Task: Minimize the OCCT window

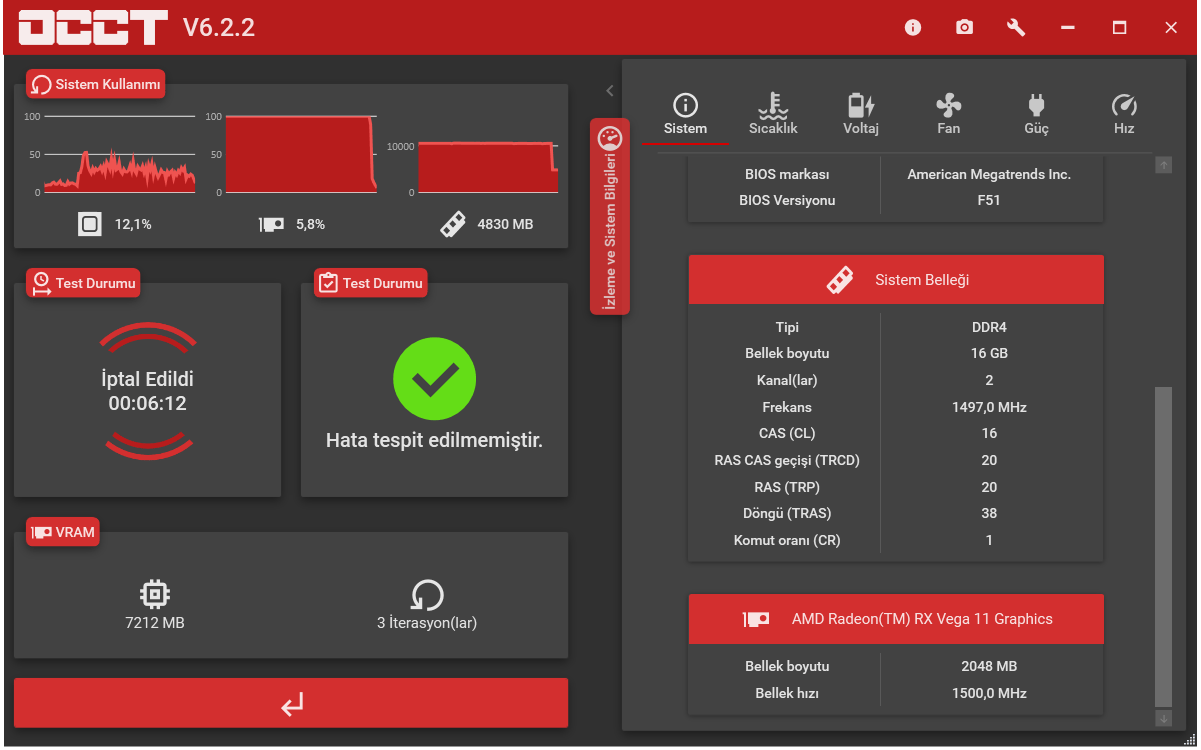Action: pyautogui.click(x=1067, y=28)
